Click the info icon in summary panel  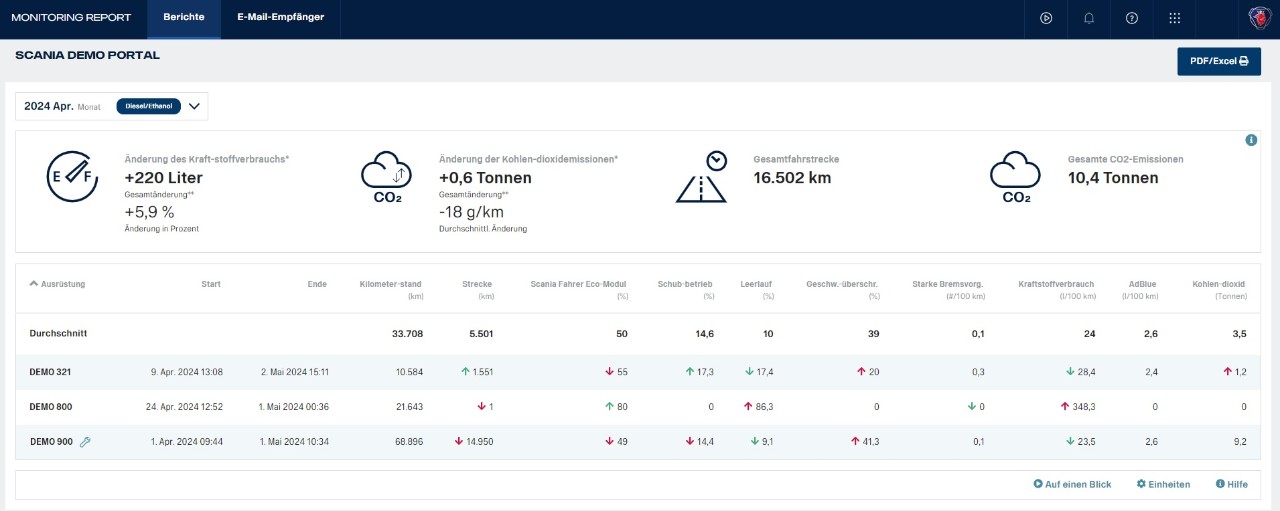click(1251, 140)
